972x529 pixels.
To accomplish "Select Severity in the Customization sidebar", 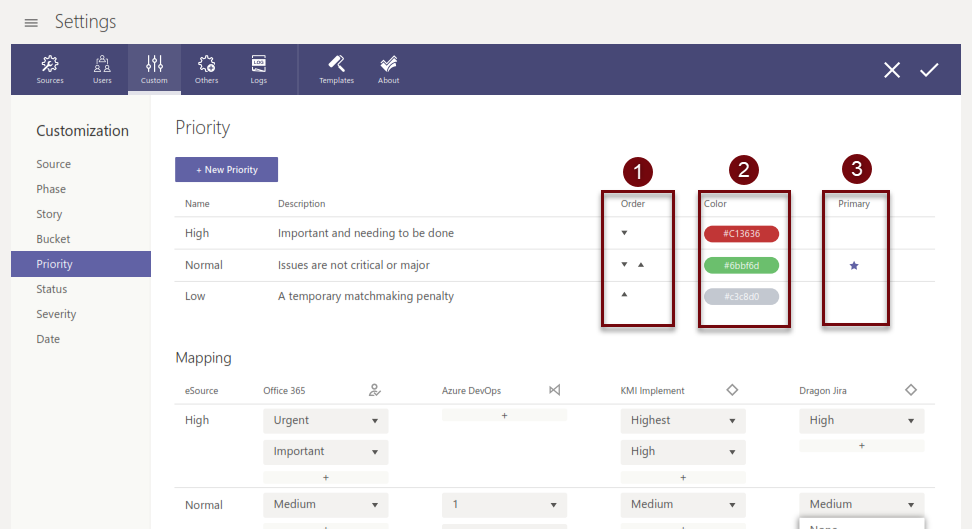I will (57, 314).
